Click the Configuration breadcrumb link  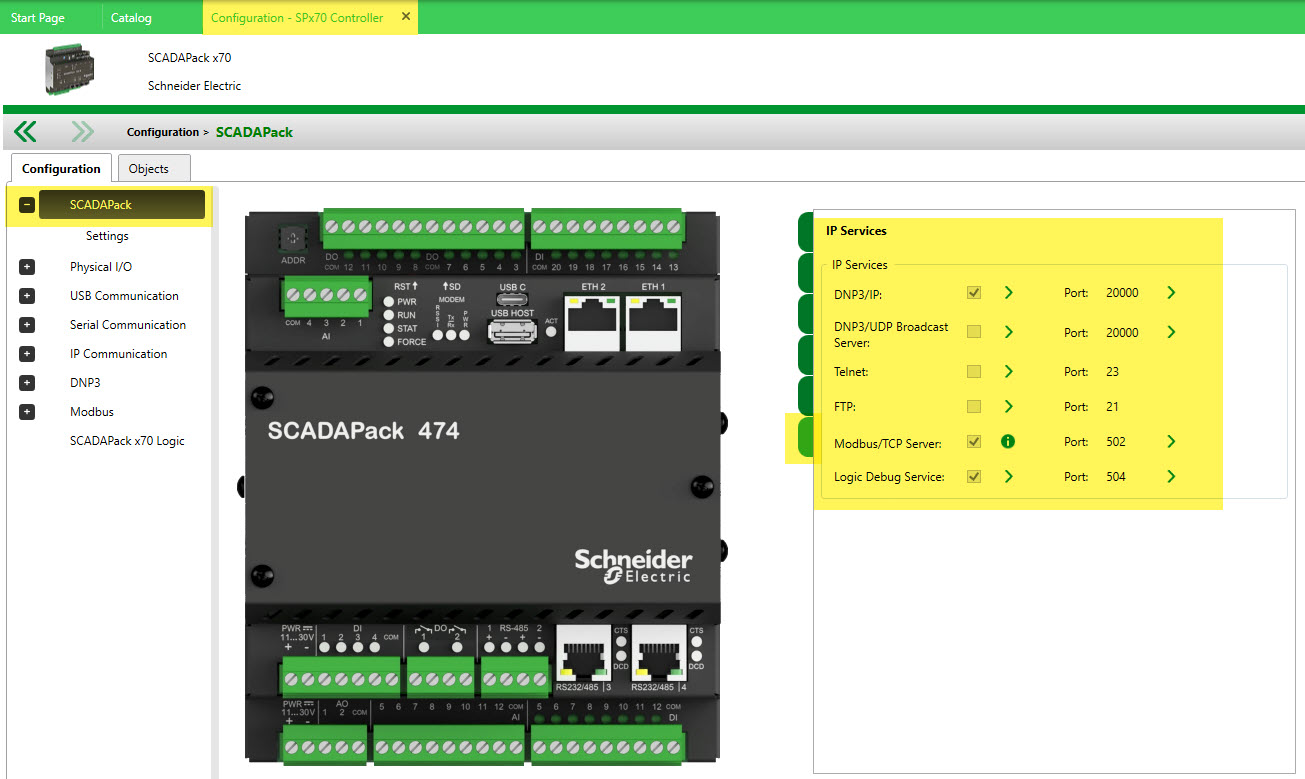click(x=163, y=132)
